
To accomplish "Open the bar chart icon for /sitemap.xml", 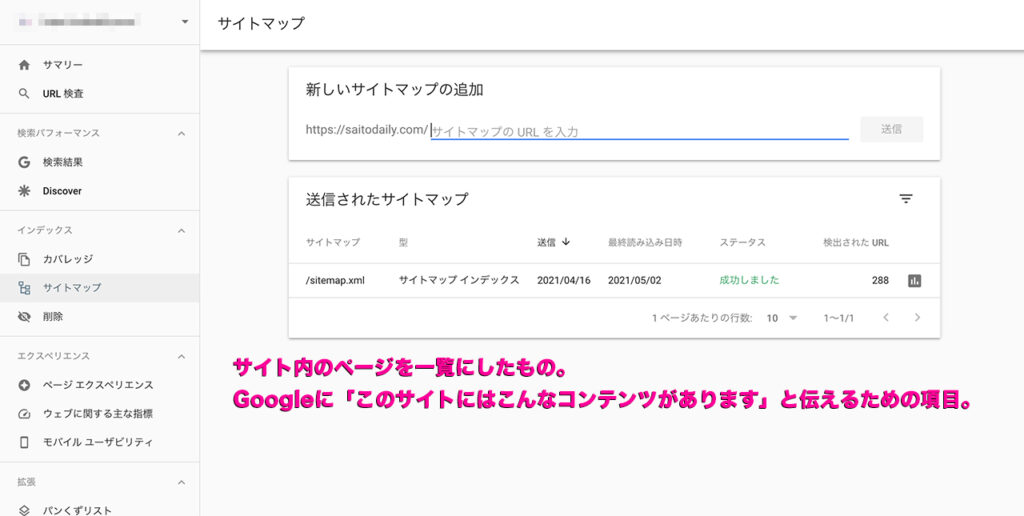I will (914, 280).
